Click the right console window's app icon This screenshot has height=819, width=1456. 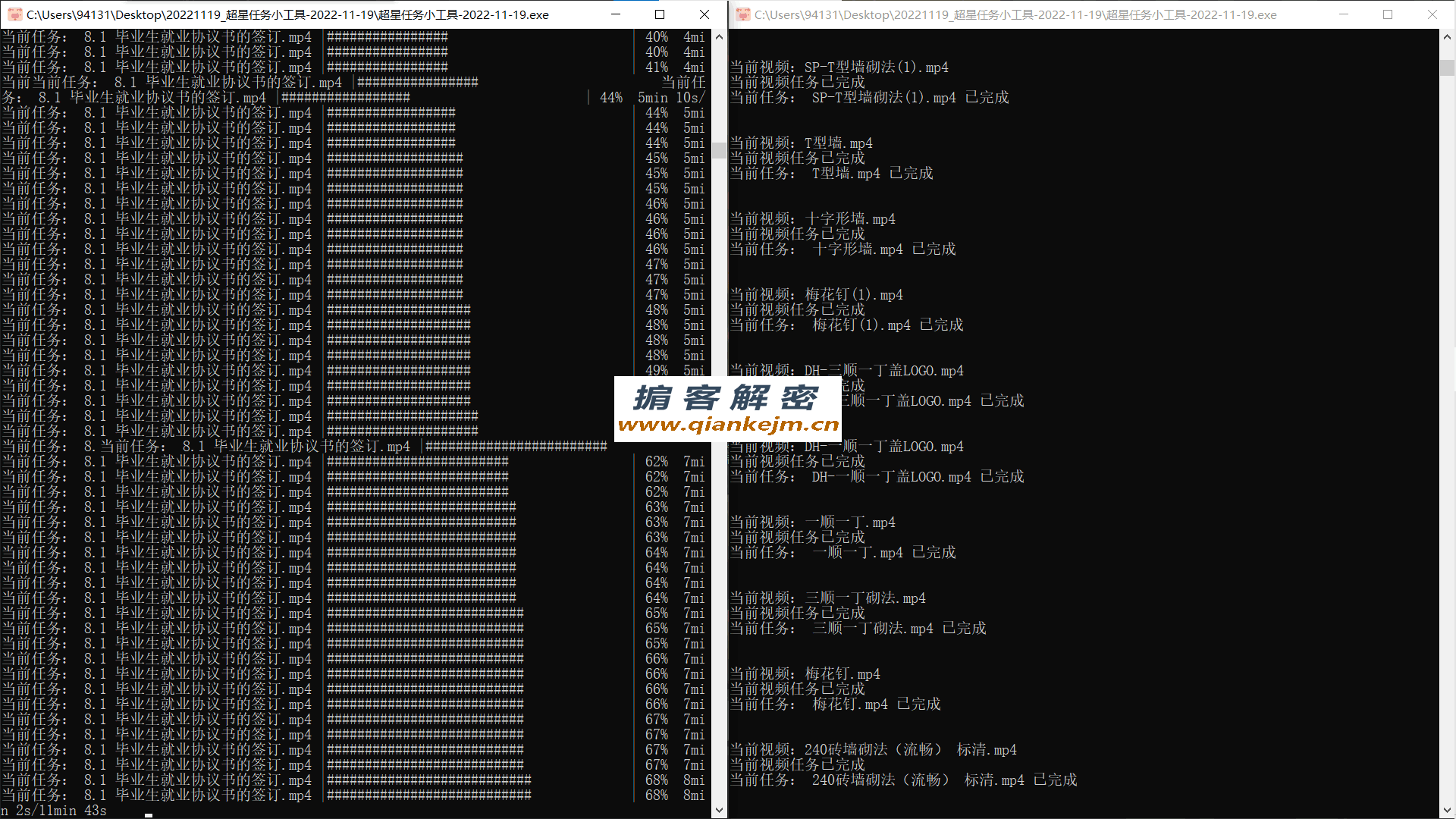(x=743, y=14)
